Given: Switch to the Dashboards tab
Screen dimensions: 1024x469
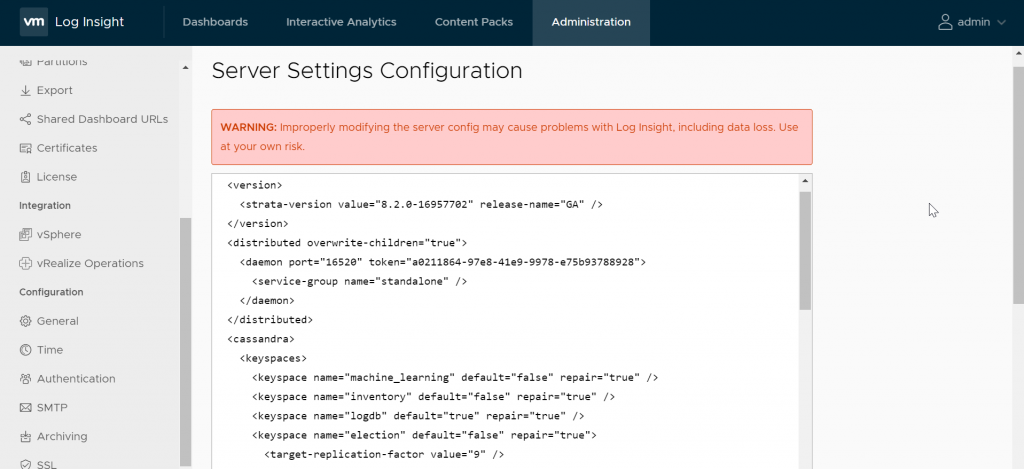Looking at the screenshot, I should tap(215, 22).
